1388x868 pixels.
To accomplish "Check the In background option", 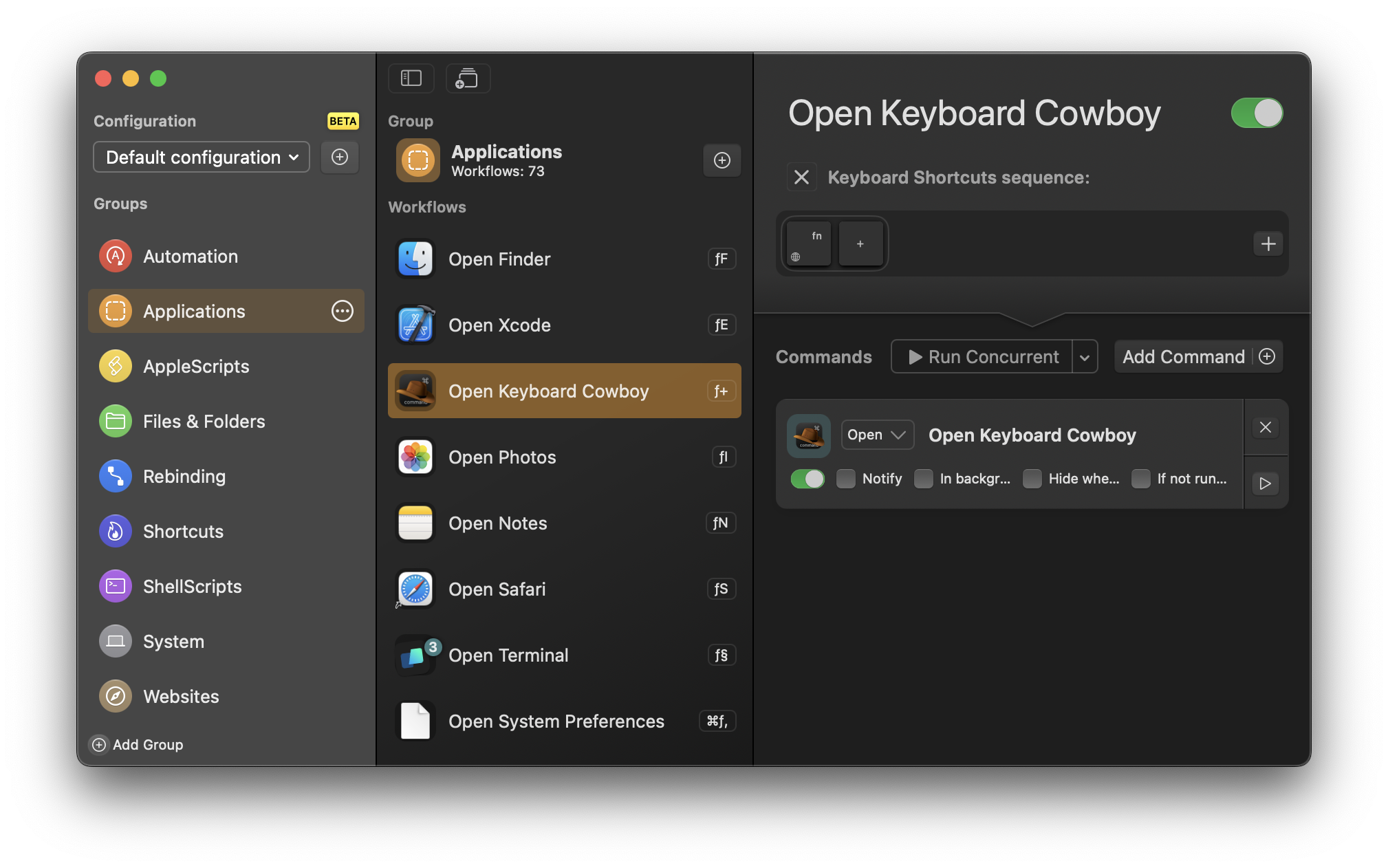I will 924,479.
